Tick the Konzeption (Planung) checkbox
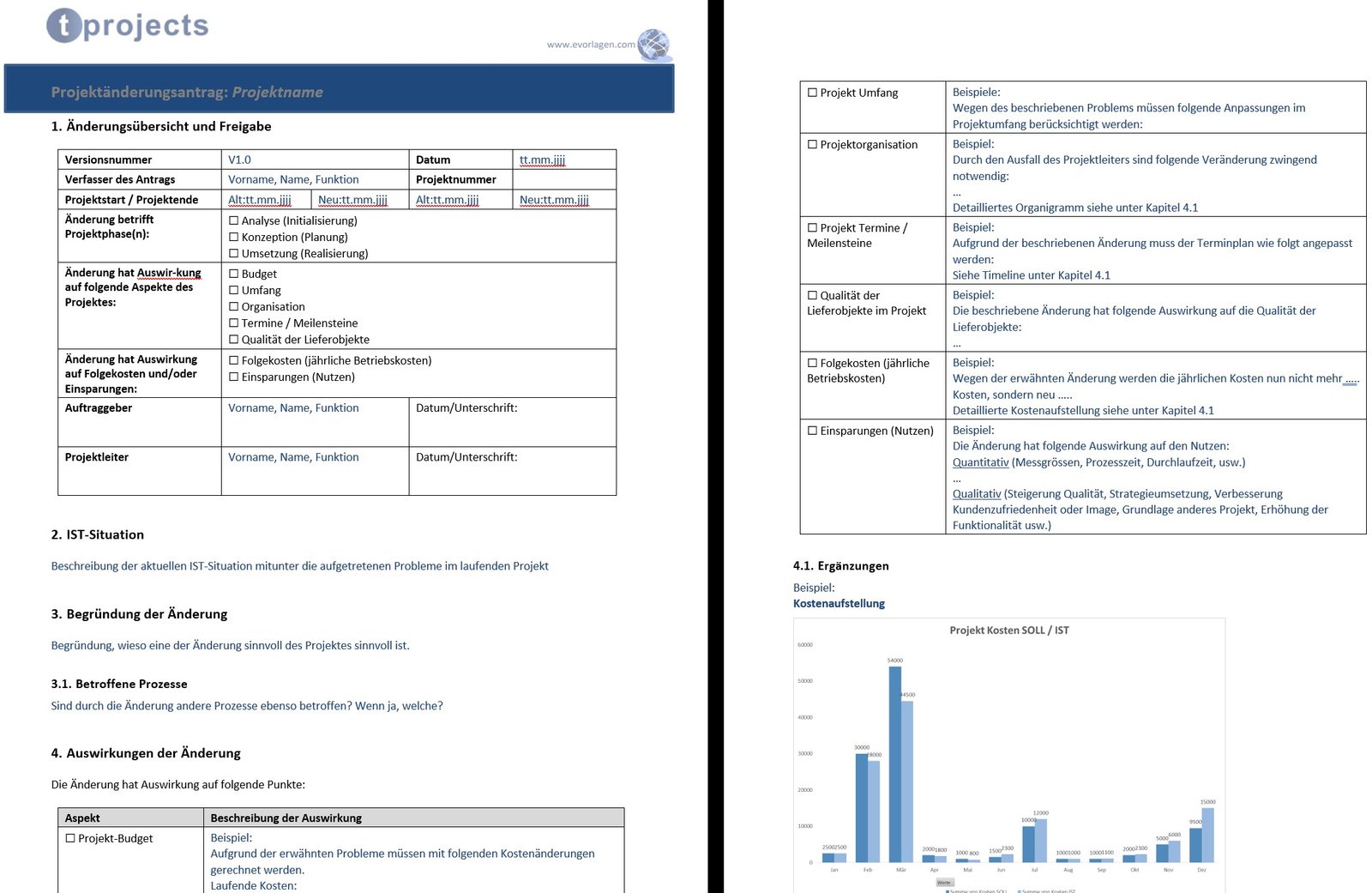The width and height of the screenshot is (1372, 893). coord(233,237)
